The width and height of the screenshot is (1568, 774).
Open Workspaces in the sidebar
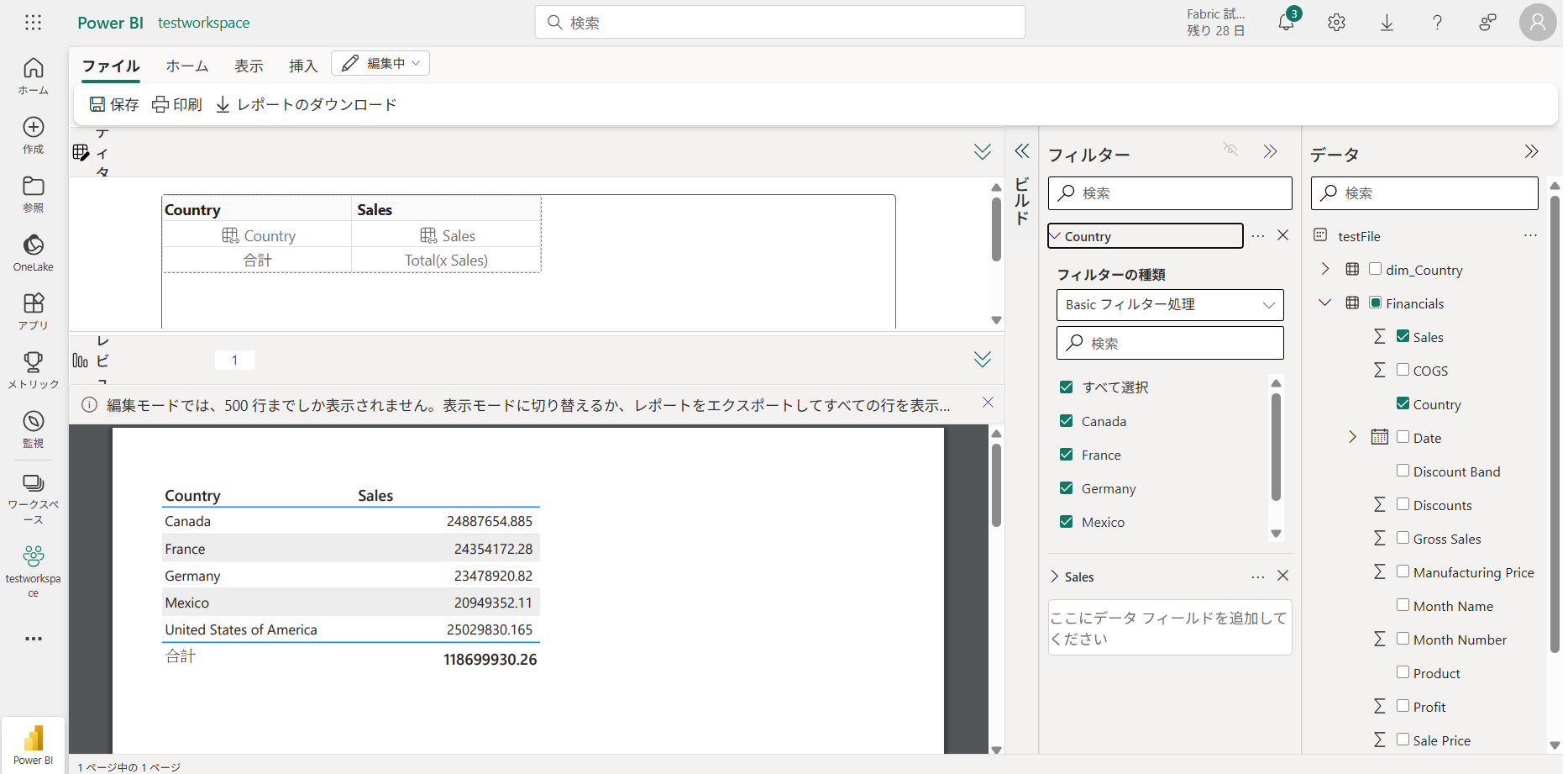pos(34,498)
